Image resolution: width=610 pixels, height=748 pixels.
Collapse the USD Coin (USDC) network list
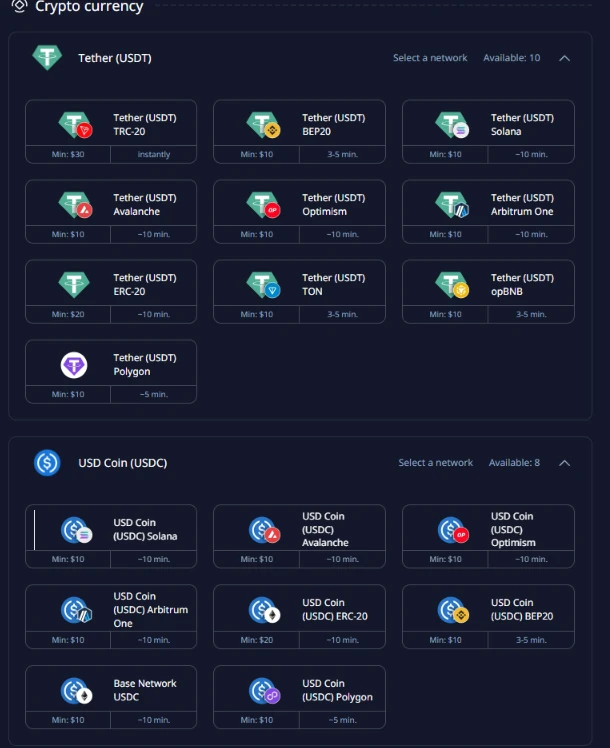point(564,463)
